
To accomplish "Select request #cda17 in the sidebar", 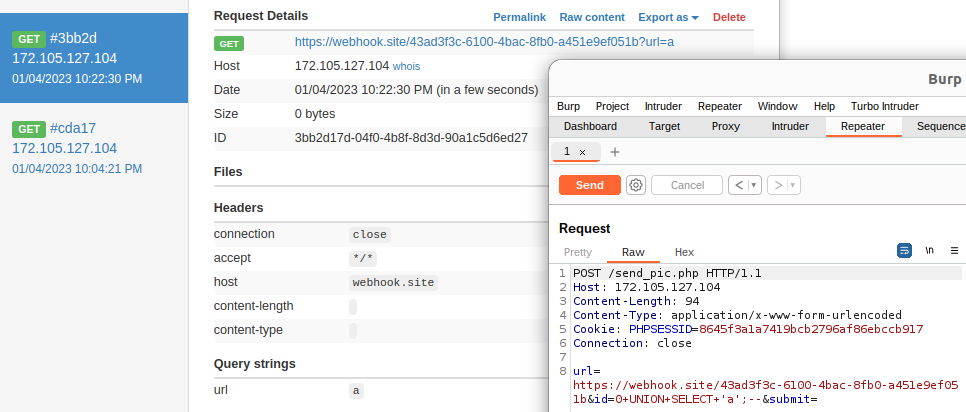I will 94,148.
